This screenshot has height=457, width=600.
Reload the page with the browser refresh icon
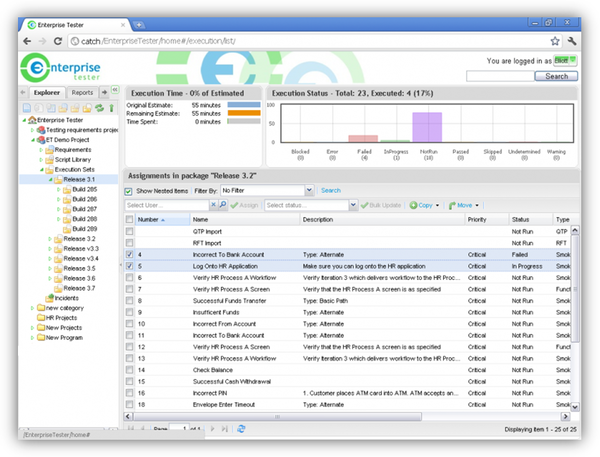(58, 41)
